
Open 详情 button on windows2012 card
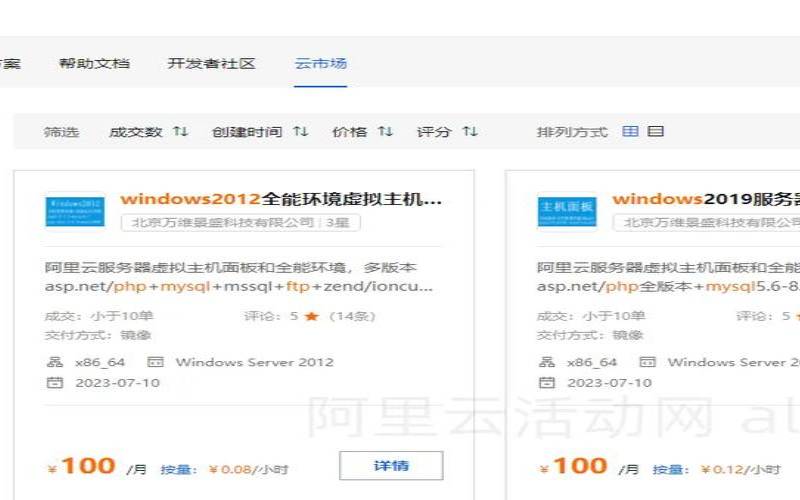coord(391,465)
